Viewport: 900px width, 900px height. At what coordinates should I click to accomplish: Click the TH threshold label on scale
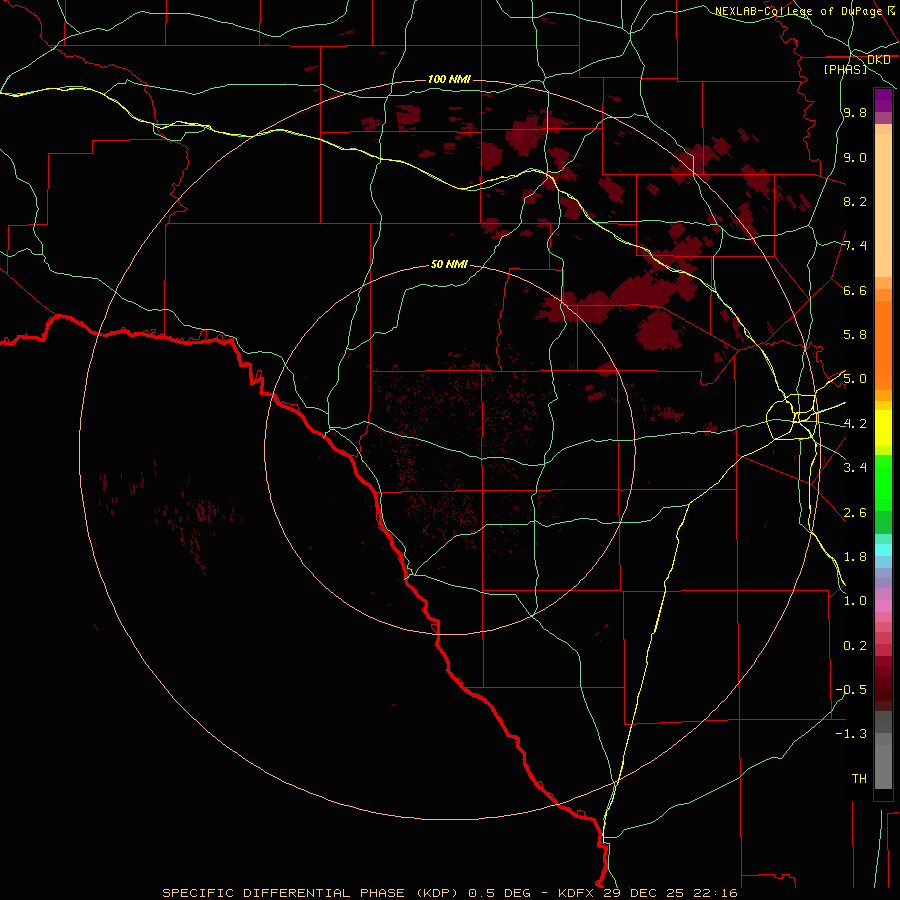click(859, 779)
